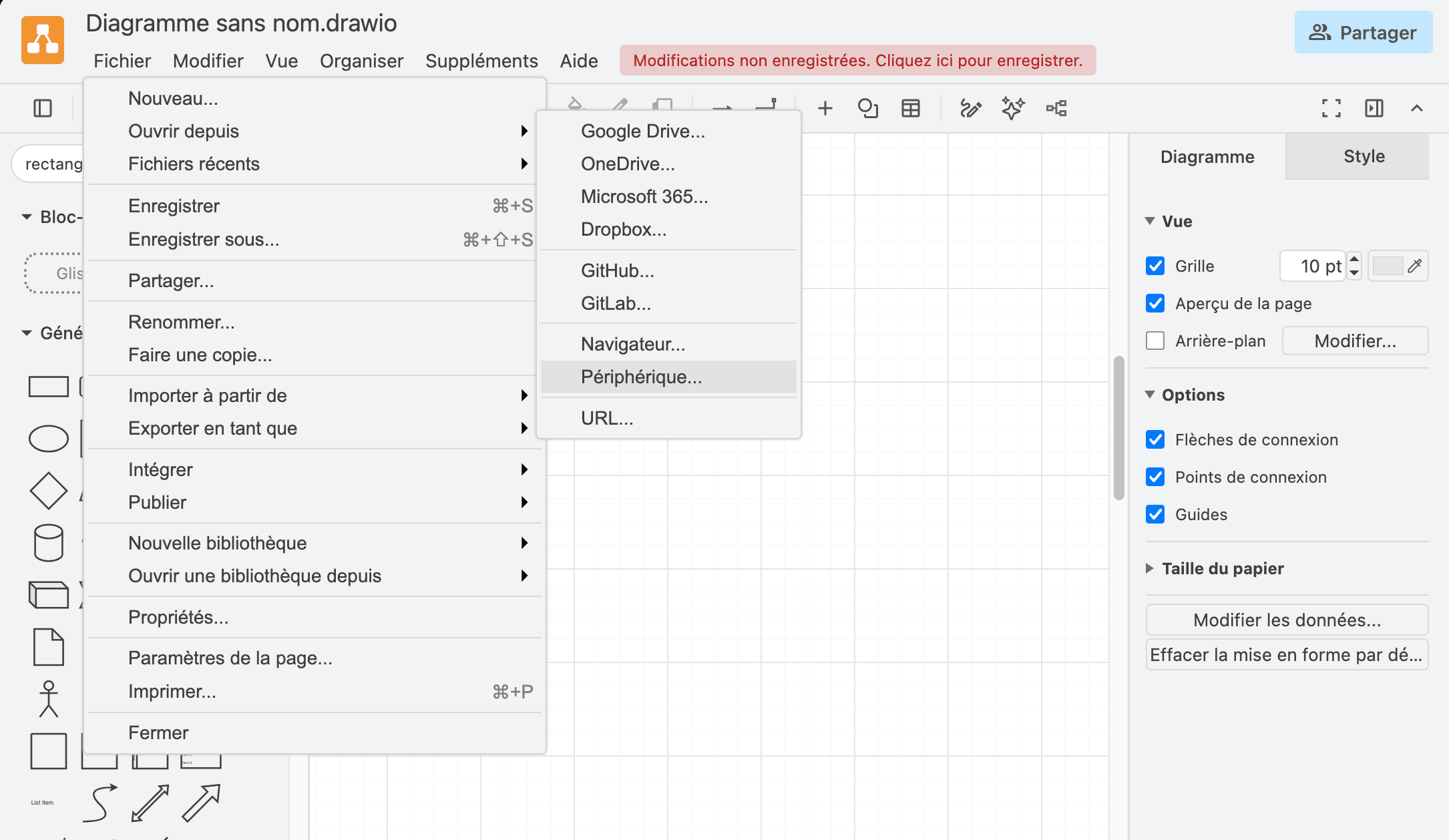Image resolution: width=1449 pixels, height=840 pixels.
Task: Collapse the Options section
Action: pos(1185,395)
